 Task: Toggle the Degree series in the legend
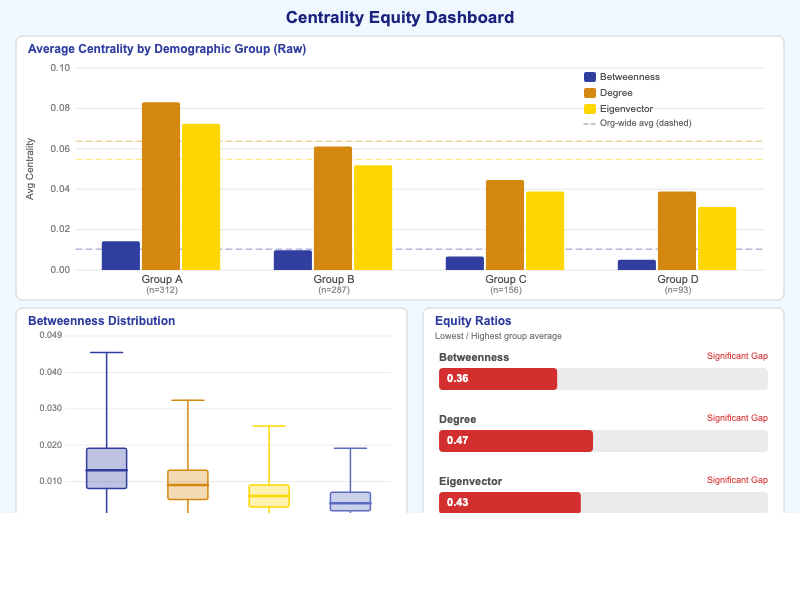pos(590,93)
